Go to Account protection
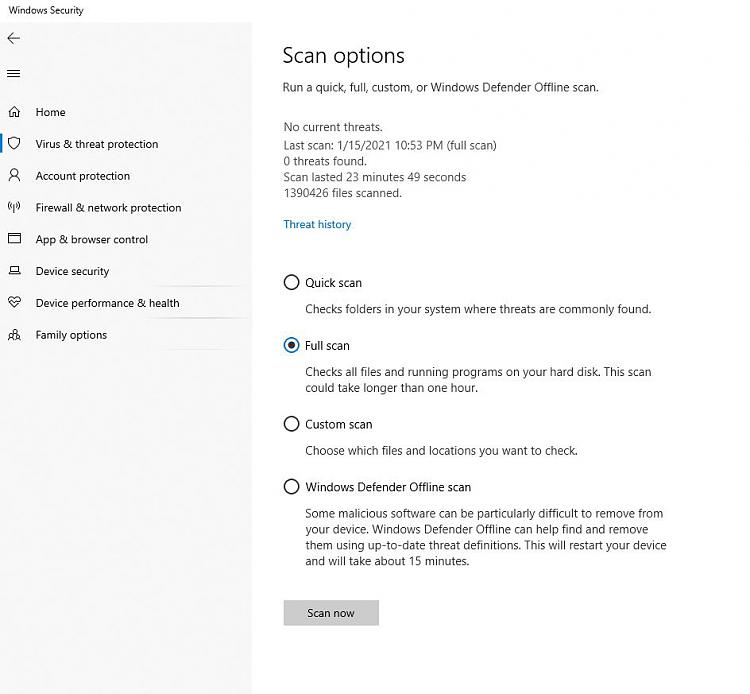 click(x=83, y=176)
